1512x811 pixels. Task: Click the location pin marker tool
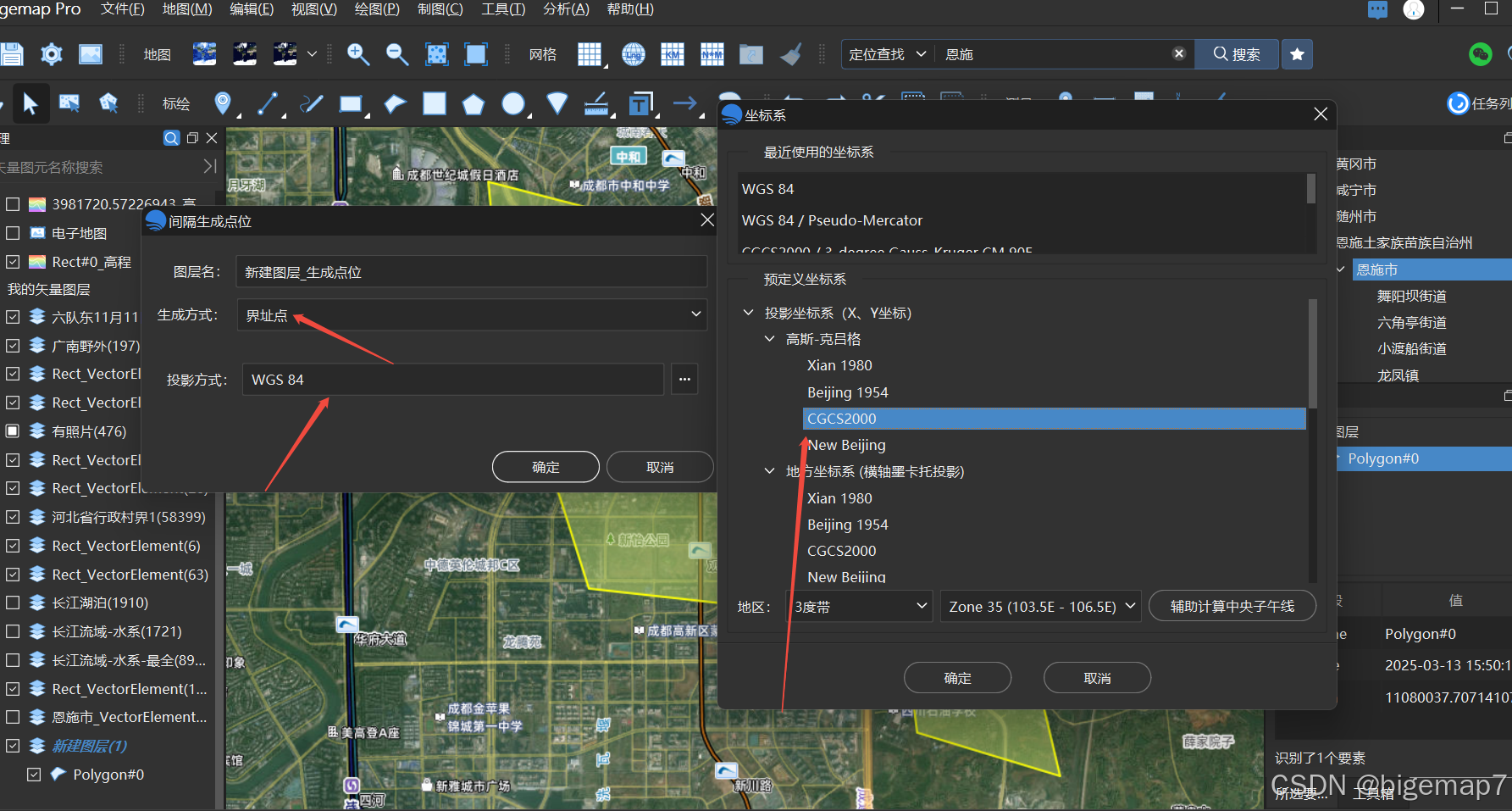click(x=222, y=103)
